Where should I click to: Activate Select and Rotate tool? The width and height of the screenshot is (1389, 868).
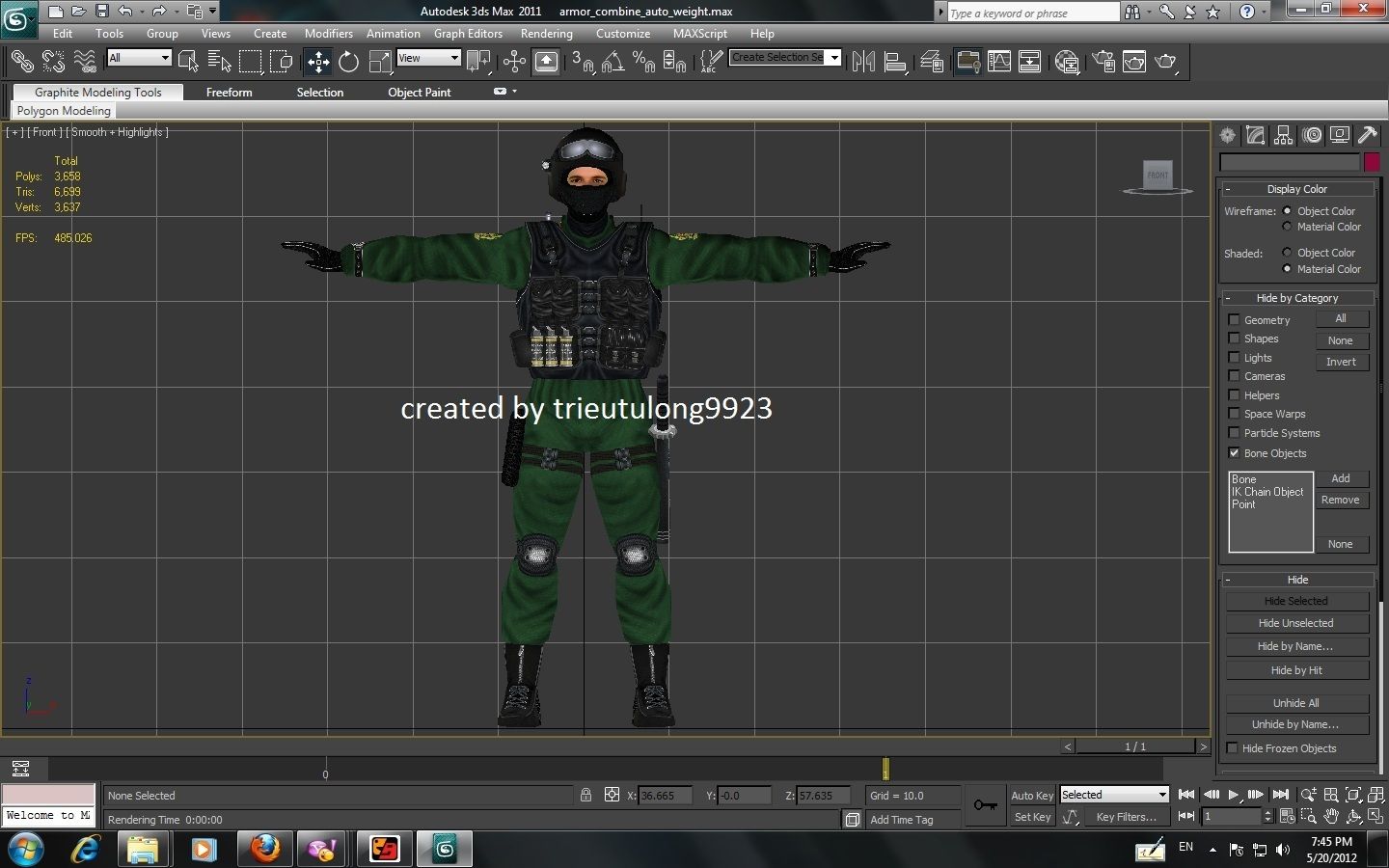click(349, 62)
